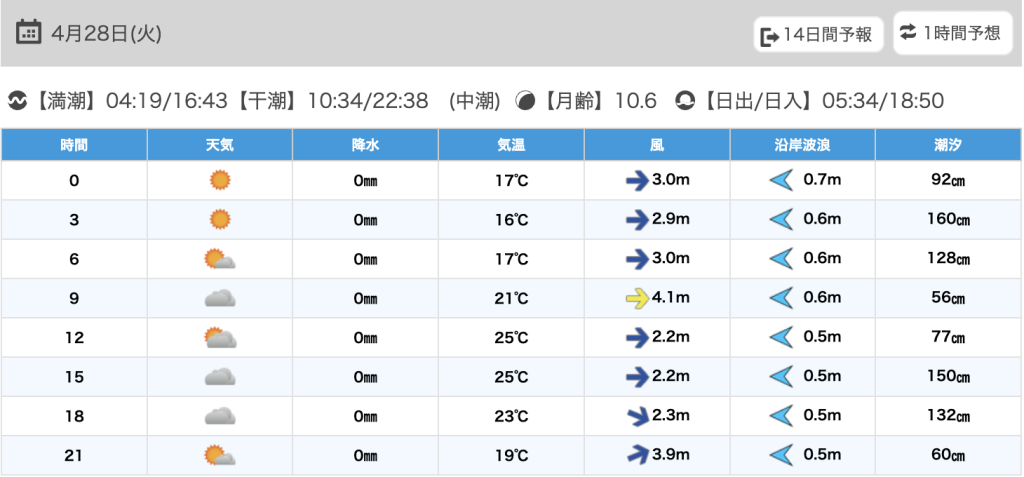Click the moon phase icon beside 月齢
This screenshot has height=477, width=1024.
point(525,101)
